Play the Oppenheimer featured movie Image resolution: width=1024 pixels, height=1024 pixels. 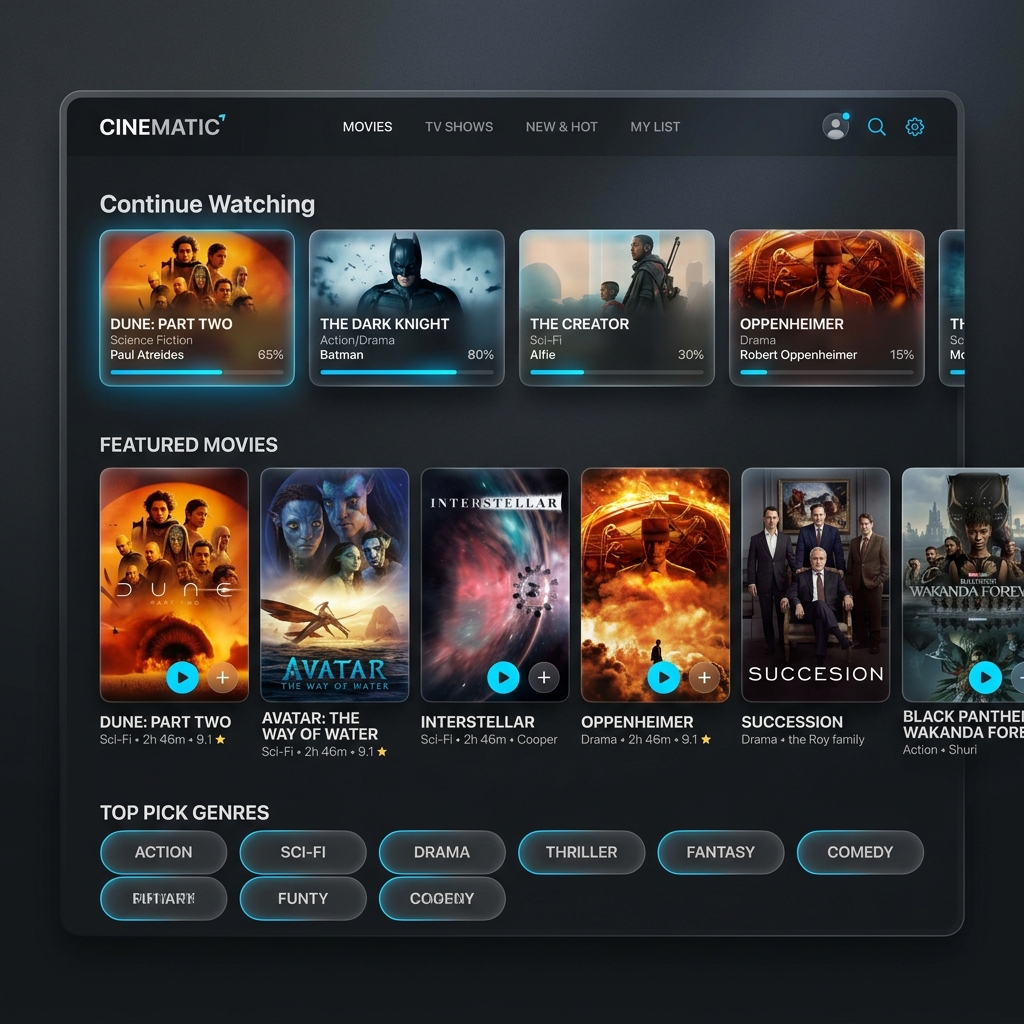(664, 677)
